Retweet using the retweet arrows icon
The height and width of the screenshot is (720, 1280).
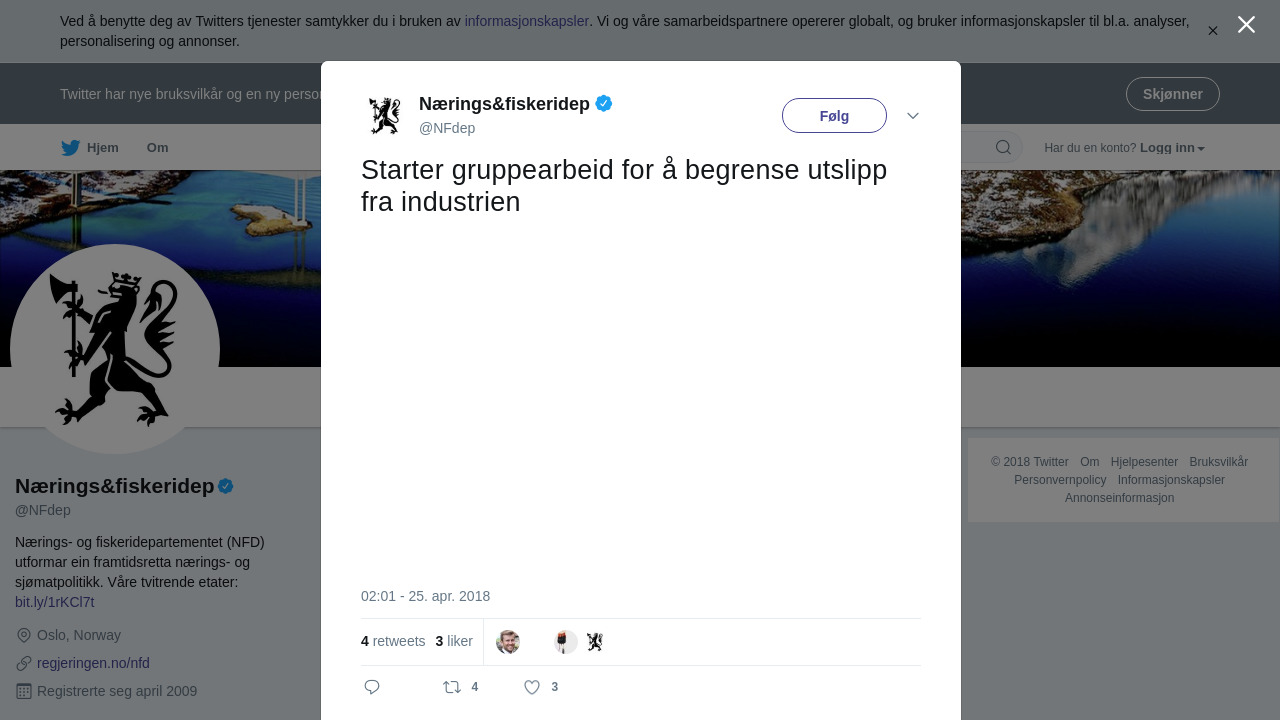(452, 687)
